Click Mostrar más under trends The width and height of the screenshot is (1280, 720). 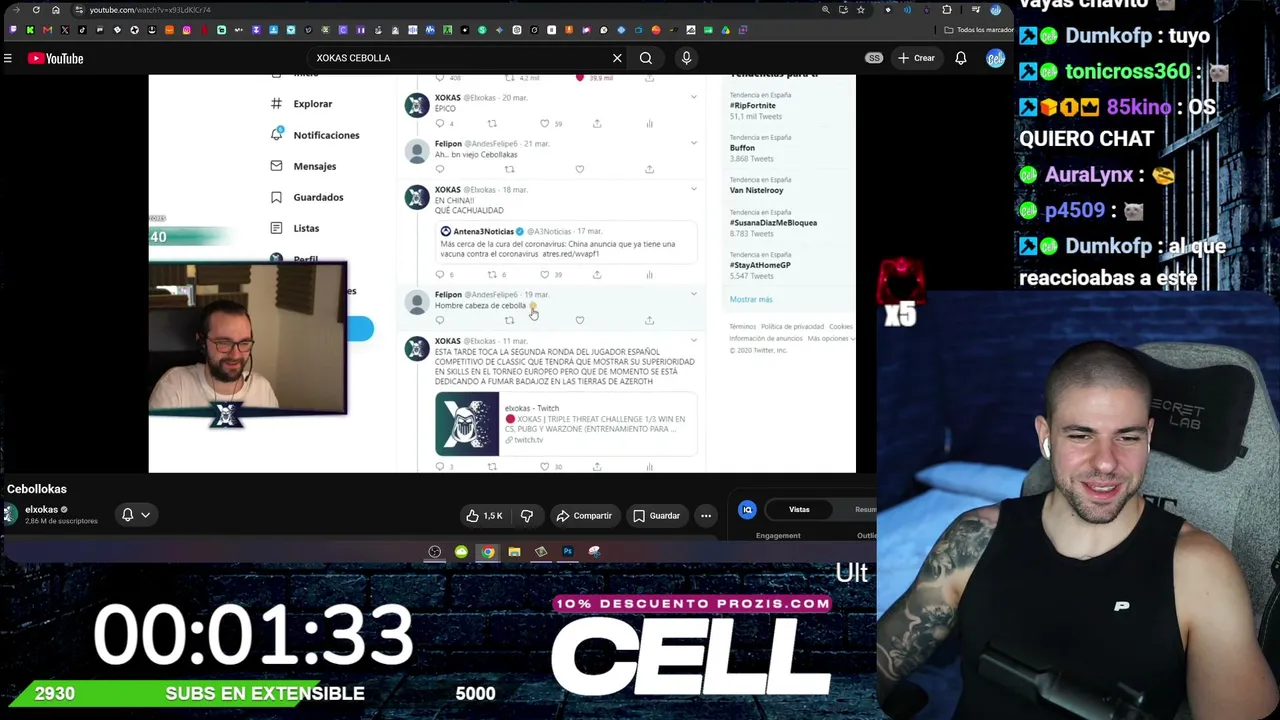coord(751,299)
